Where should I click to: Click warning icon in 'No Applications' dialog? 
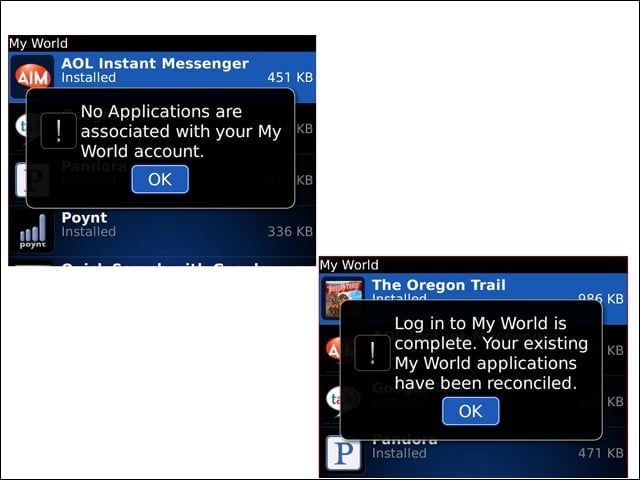point(59,131)
